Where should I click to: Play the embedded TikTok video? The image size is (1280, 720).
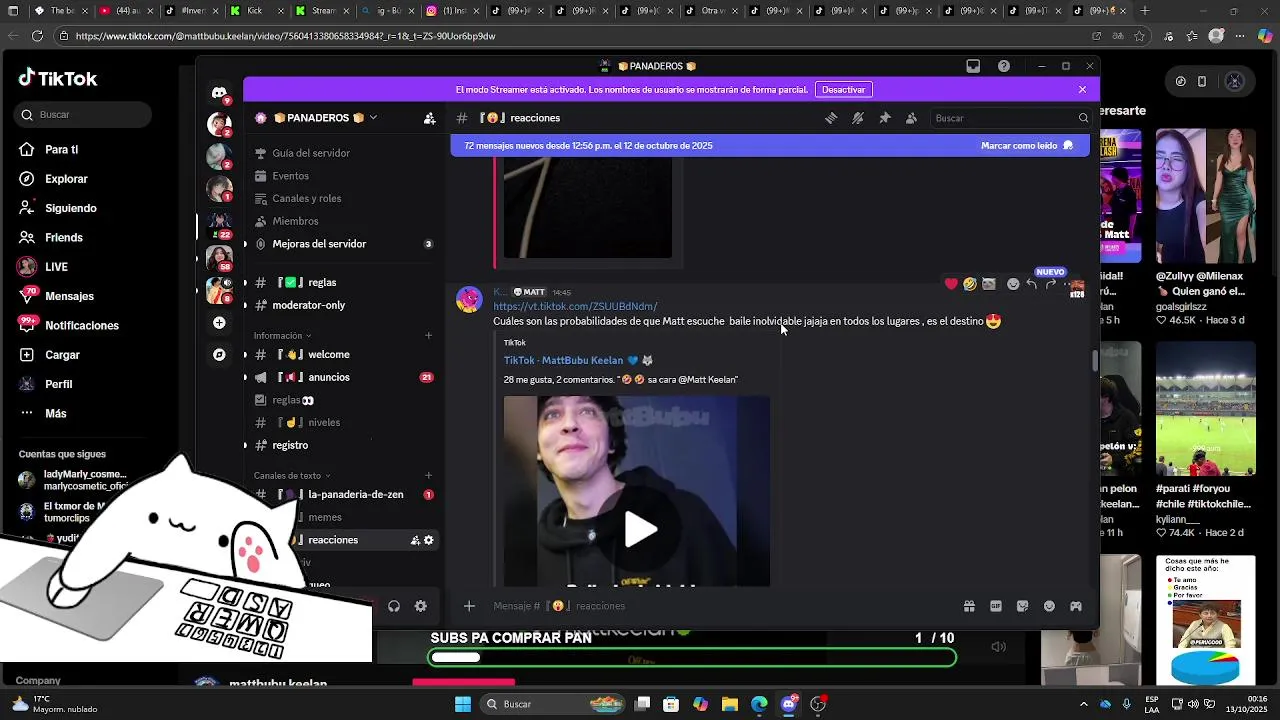point(640,530)
